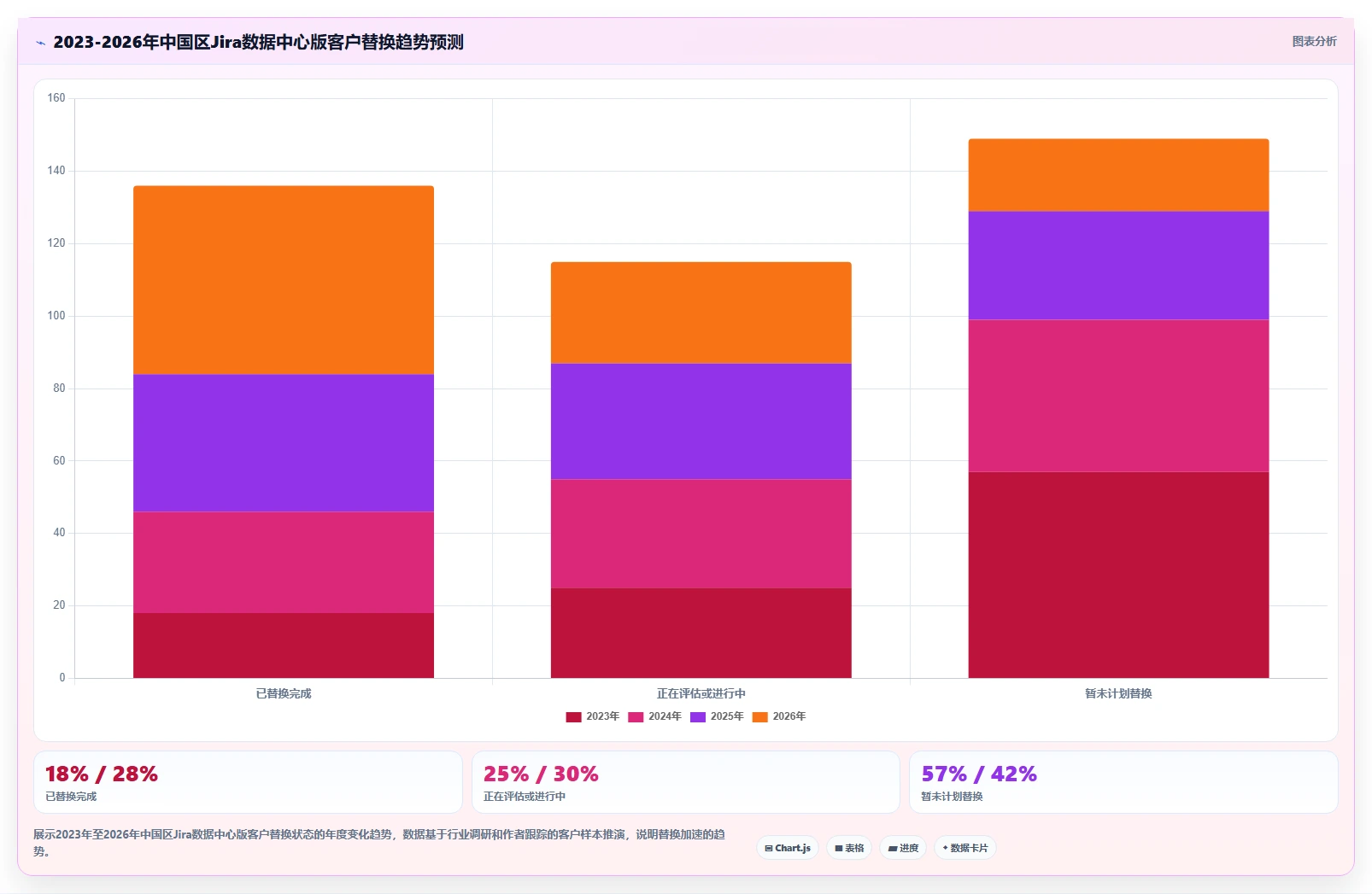Click the description paragraph starting 展示2023年

379,843
